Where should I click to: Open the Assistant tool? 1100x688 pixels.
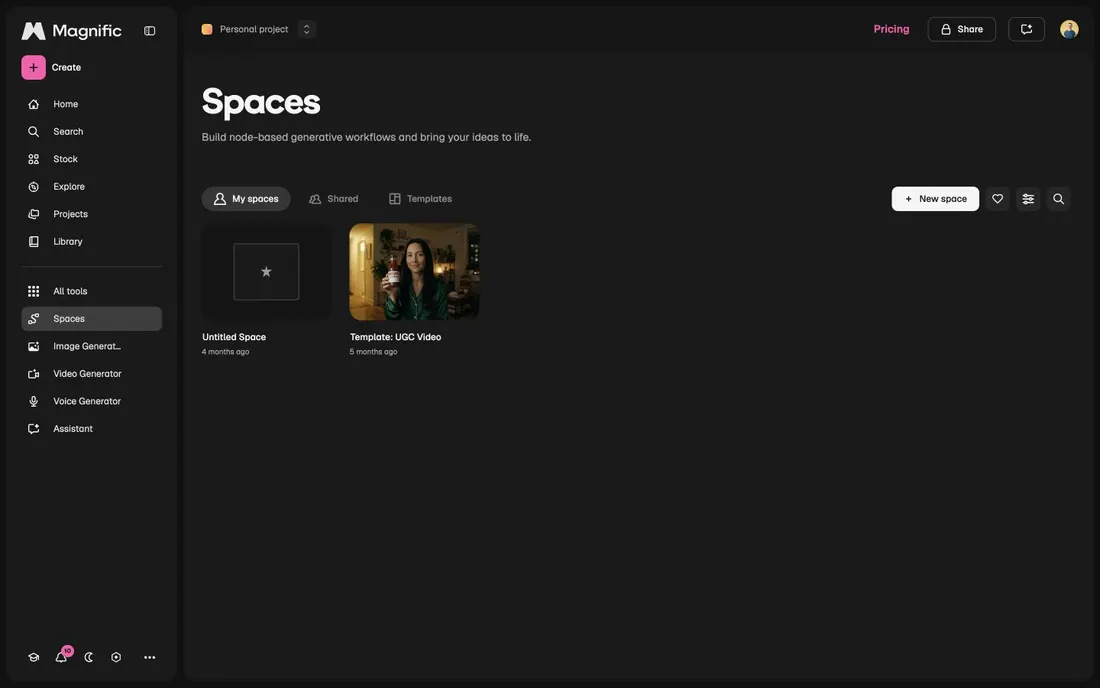point(91,429)
